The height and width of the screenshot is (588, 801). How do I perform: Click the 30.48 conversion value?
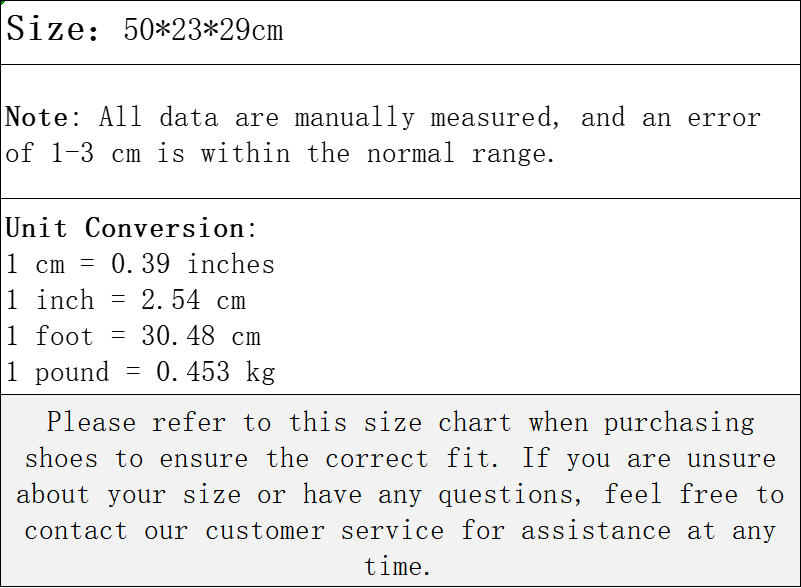tap(178, 336)
